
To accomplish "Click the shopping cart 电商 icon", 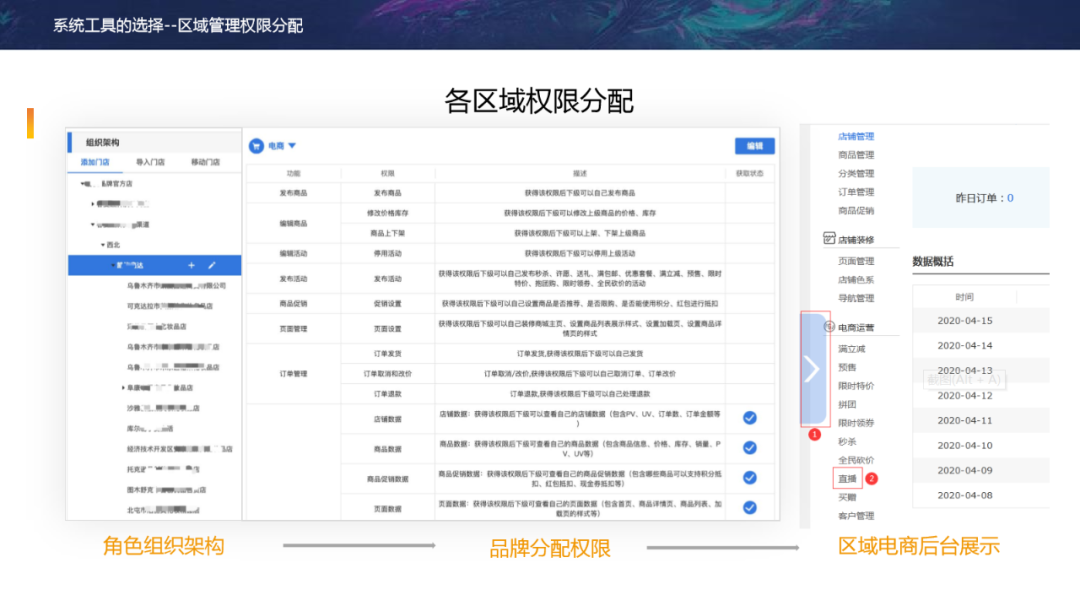I will (x=256, y=146).
